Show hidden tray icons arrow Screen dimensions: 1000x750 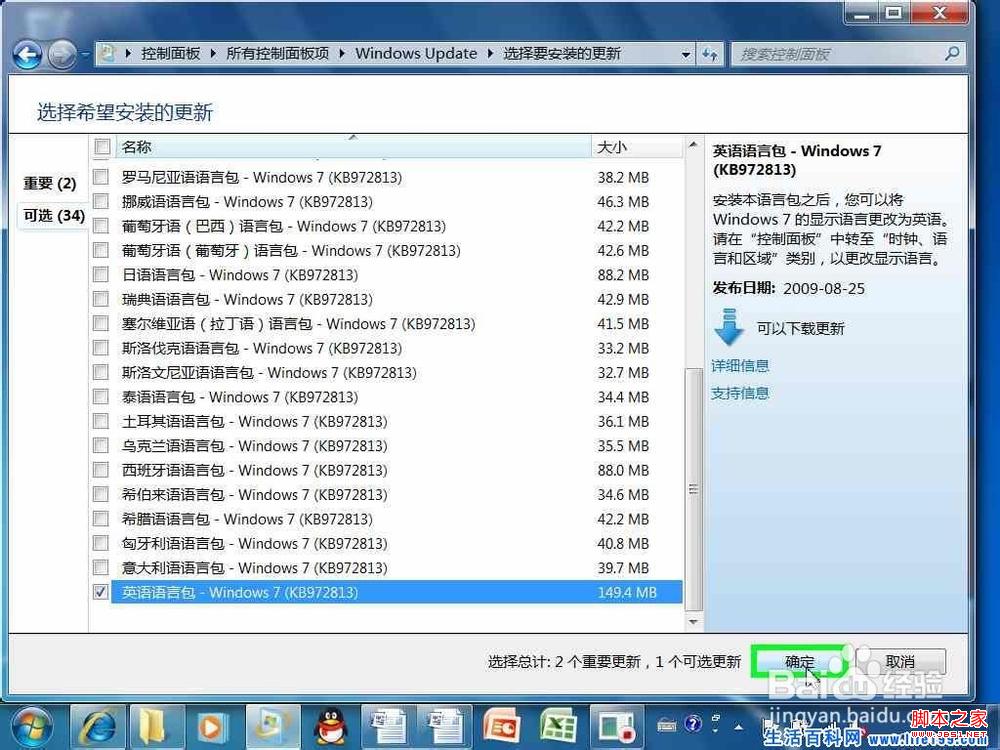coord(739,726)
